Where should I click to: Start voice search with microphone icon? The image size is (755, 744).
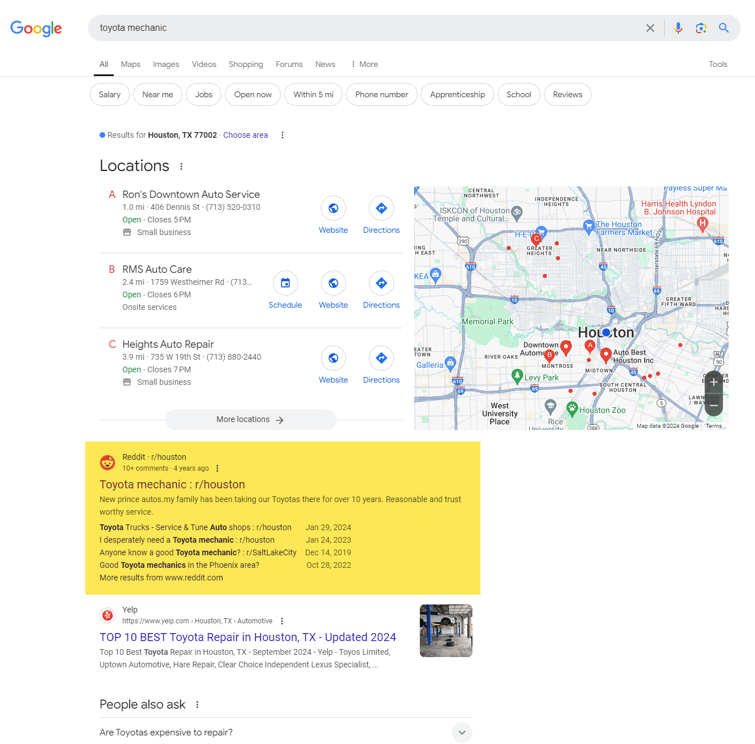[x=678, y=28]
